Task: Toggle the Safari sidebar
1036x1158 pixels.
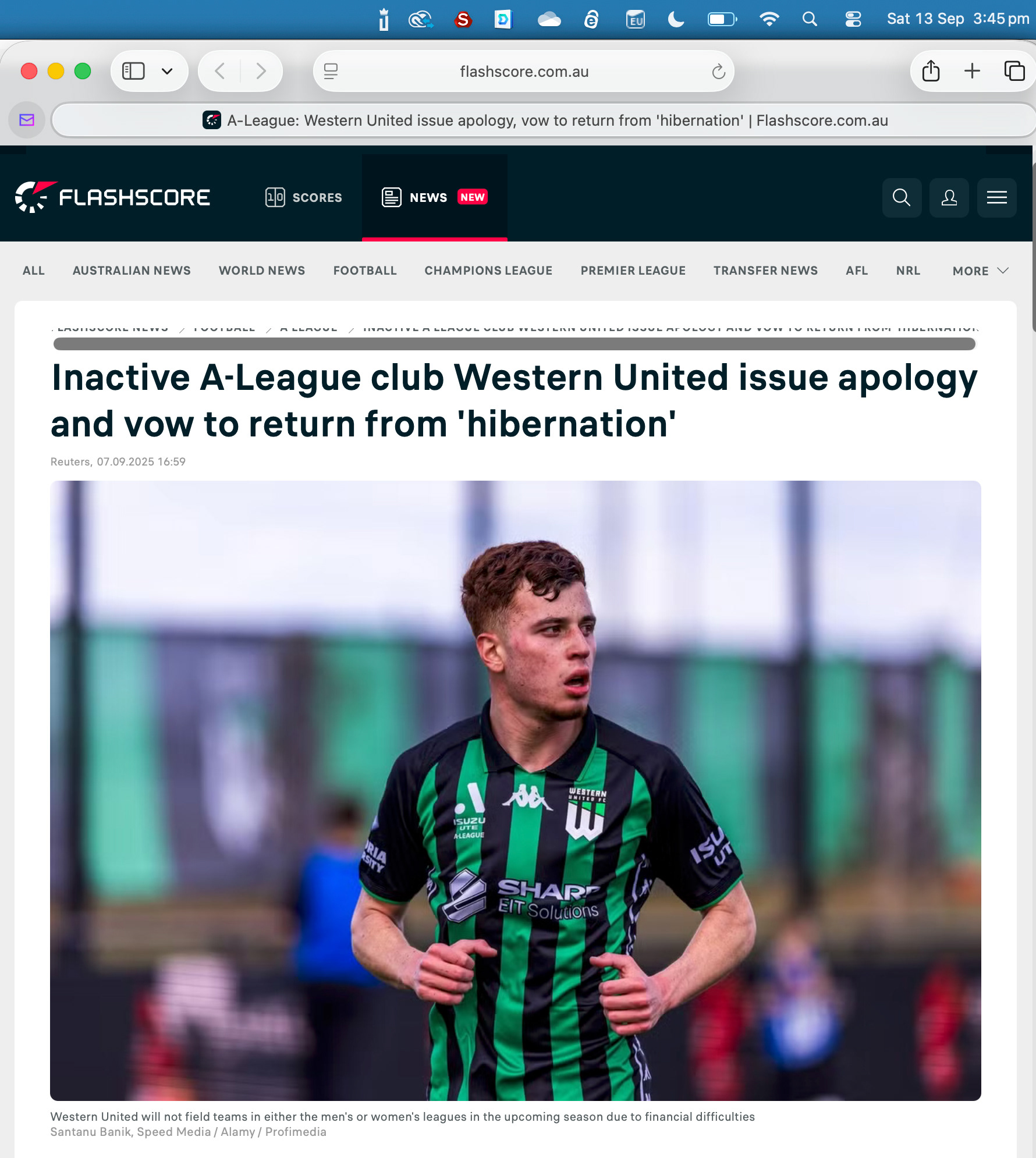Action: click(133, 71)
